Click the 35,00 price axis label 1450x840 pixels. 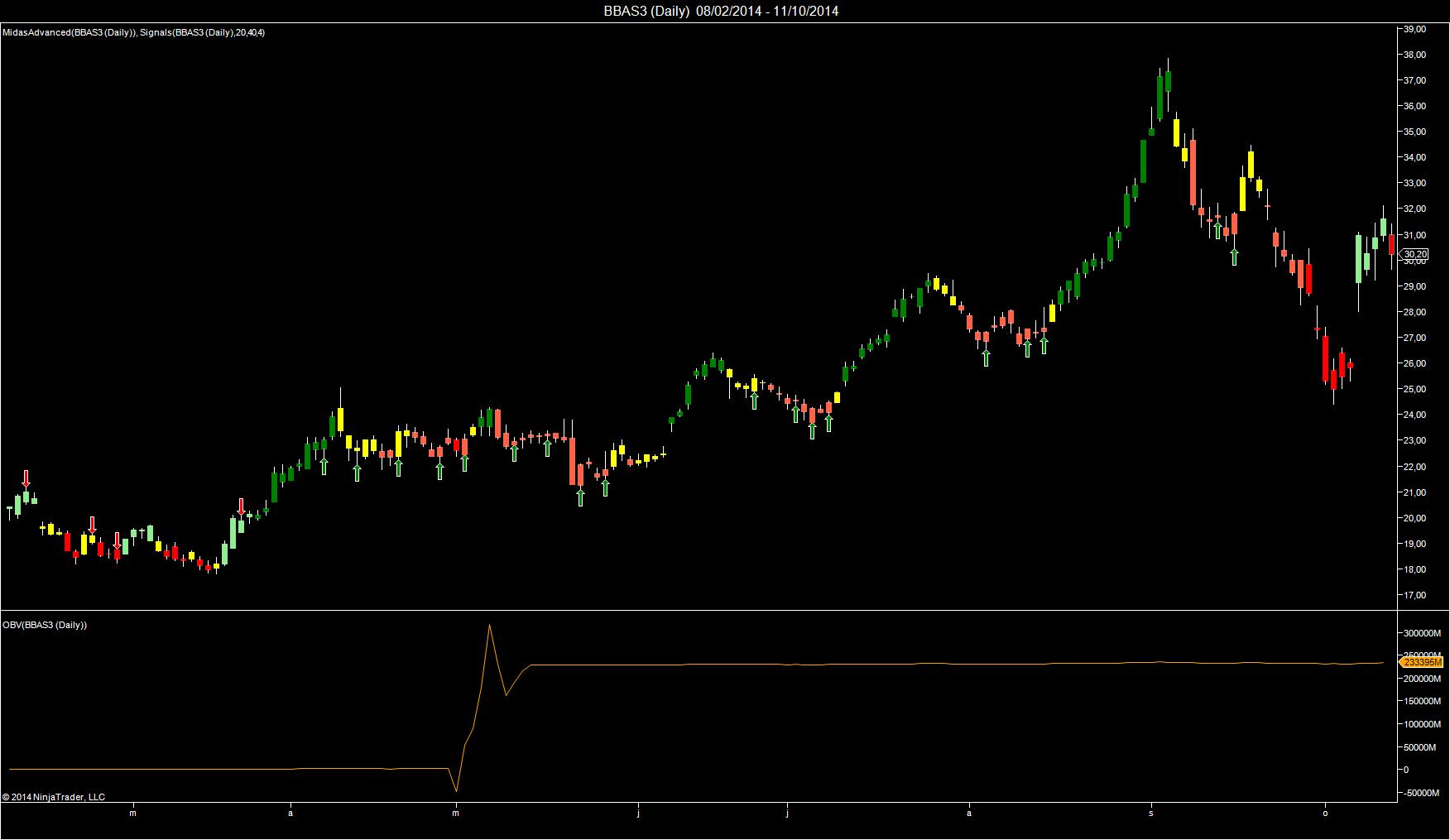pos(1414,132)
